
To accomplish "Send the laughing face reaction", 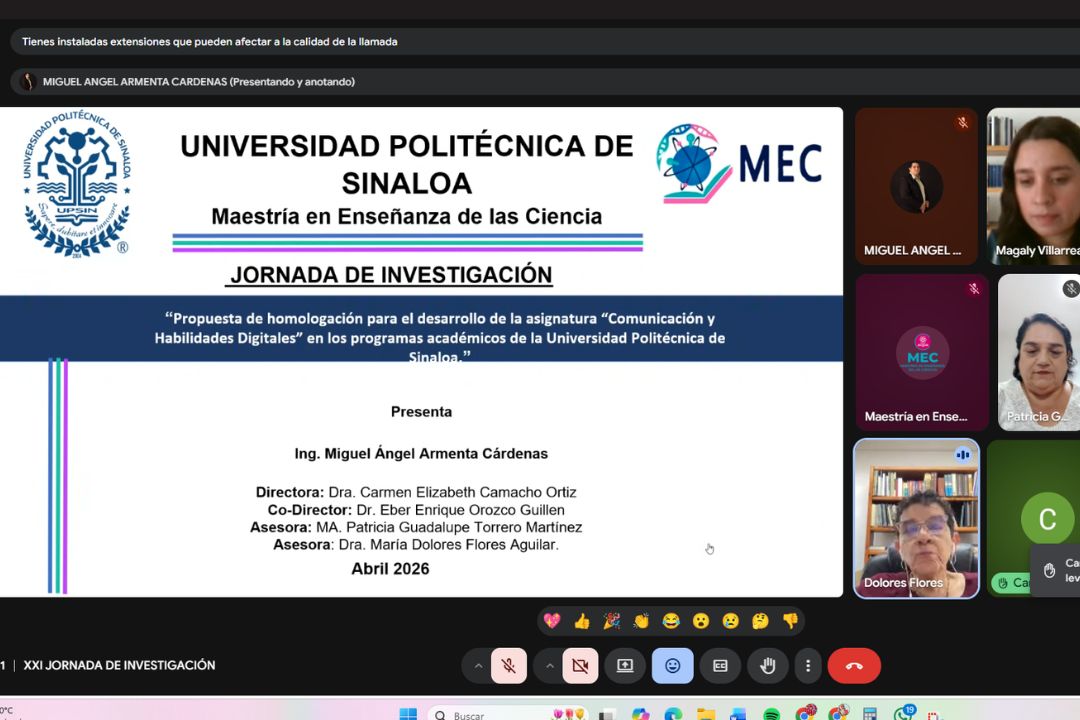I will (x=671, y=621).
